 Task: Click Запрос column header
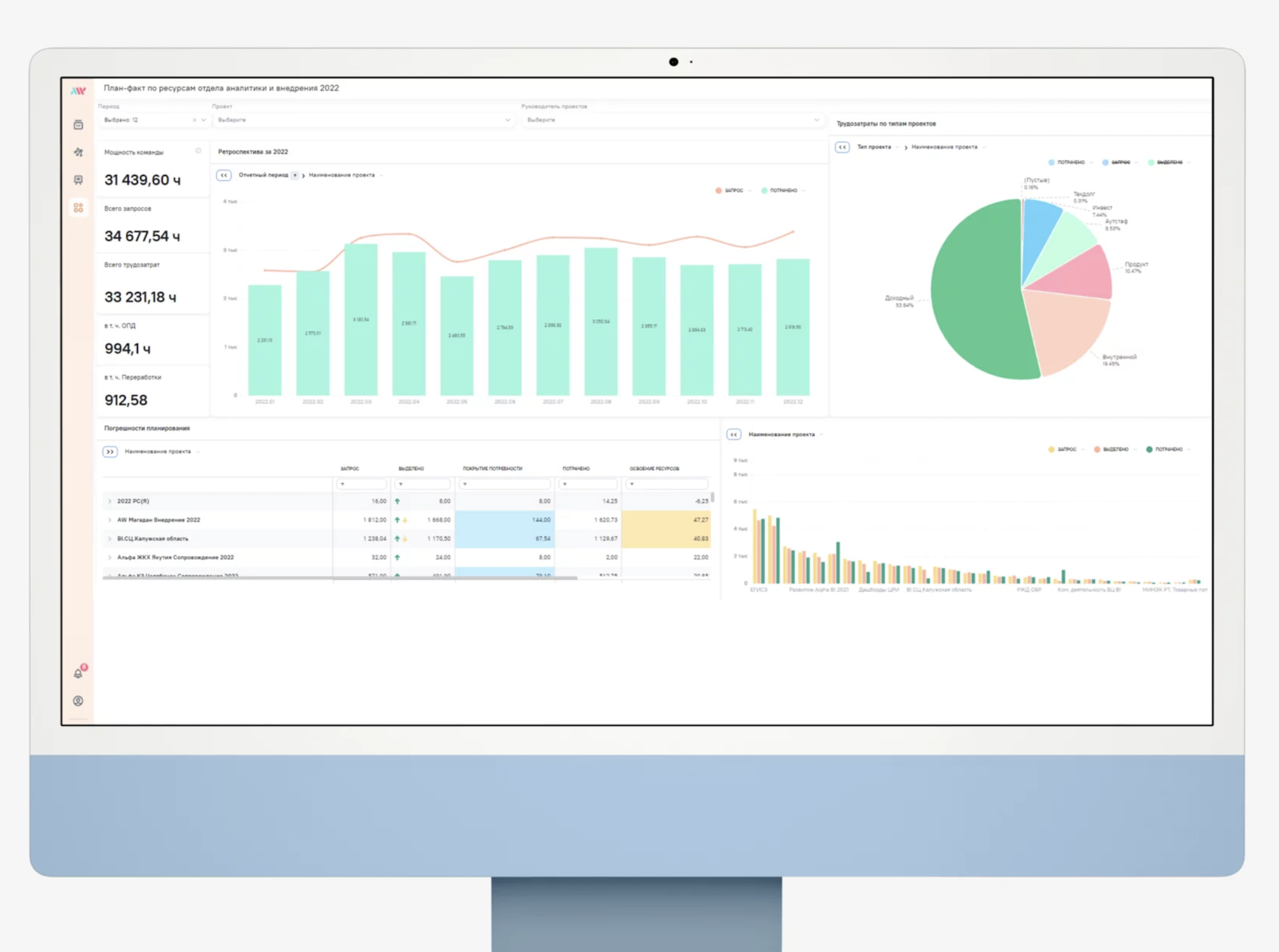349,469
